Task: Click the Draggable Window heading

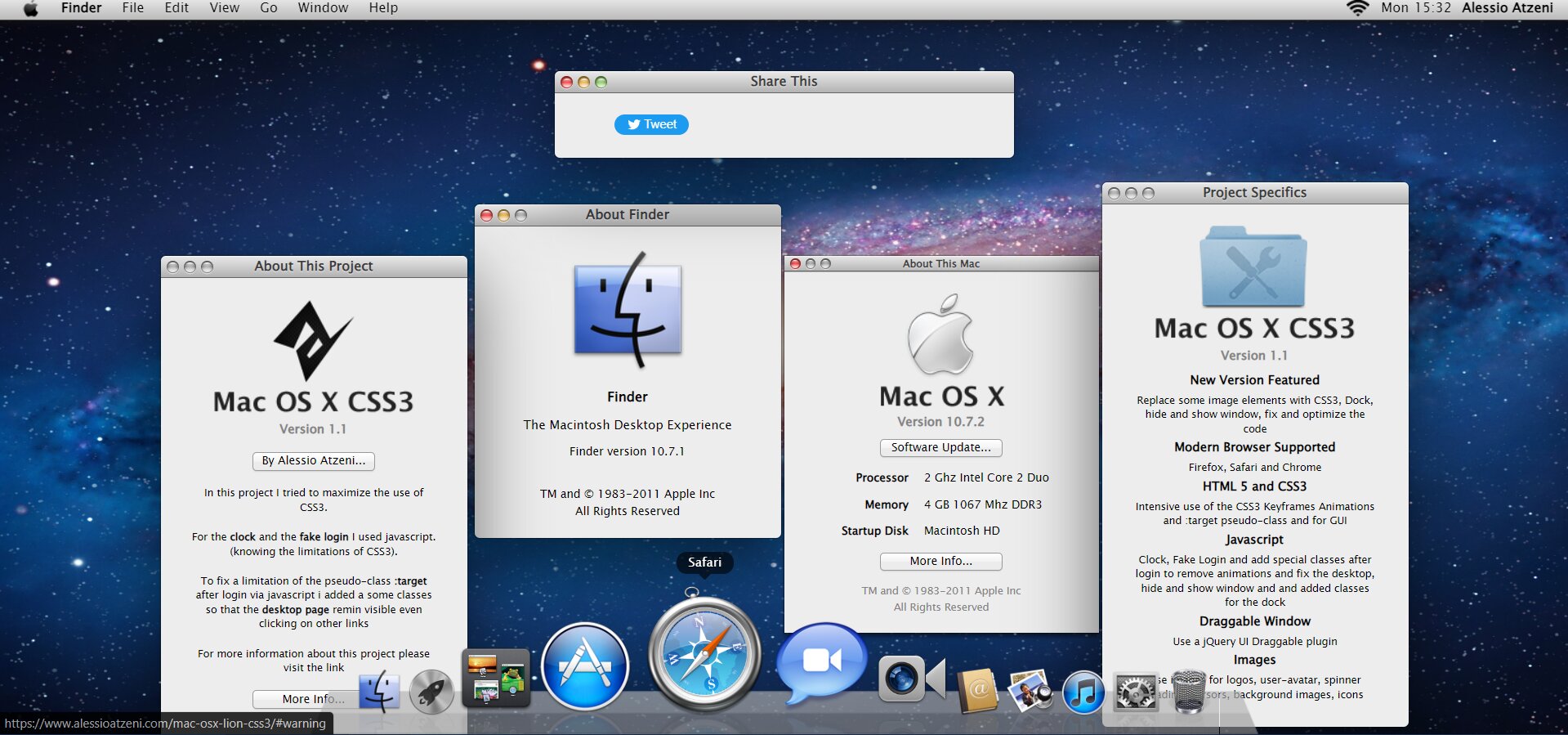Action: 1255,621
